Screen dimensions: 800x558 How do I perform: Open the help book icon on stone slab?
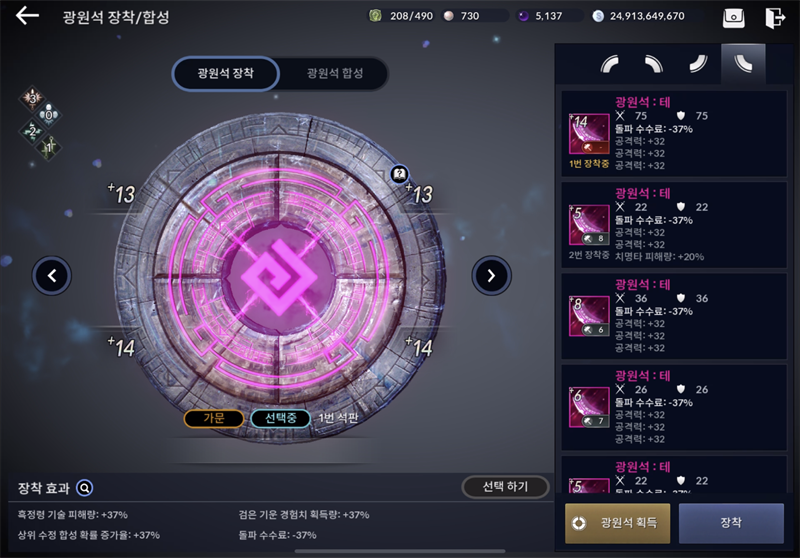(399, 174)
